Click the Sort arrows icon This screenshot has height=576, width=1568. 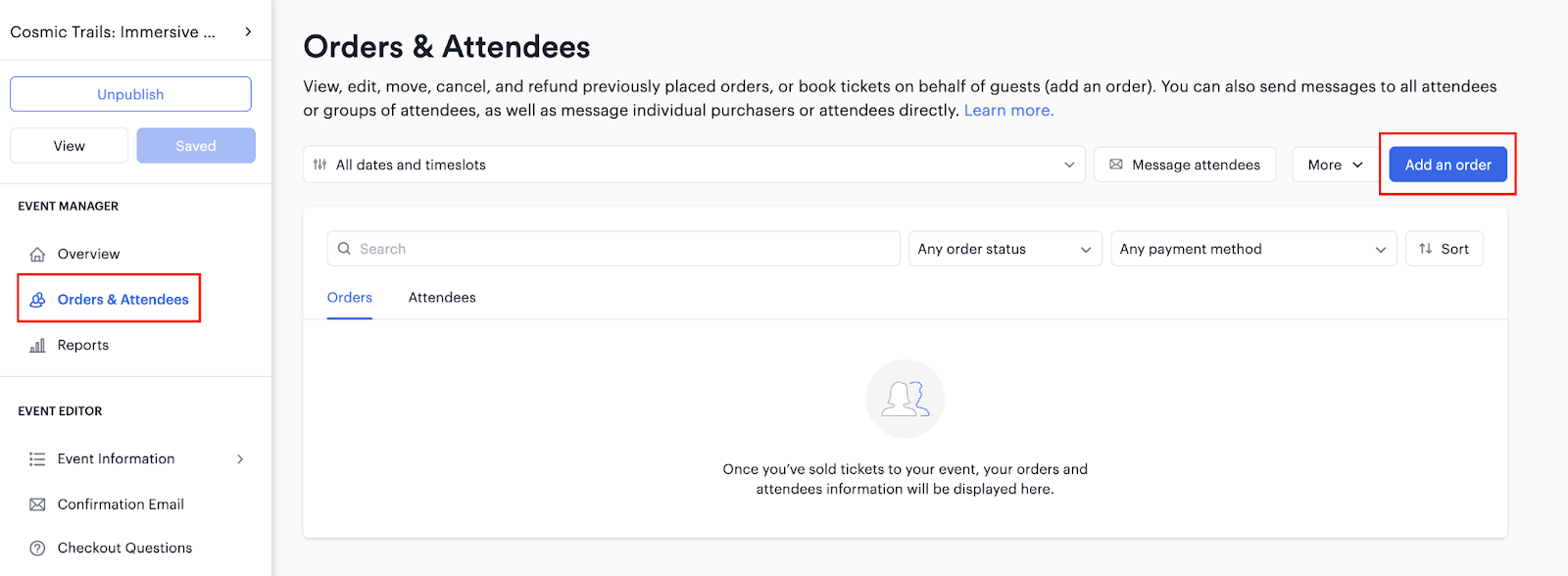tap(1426, 249)
